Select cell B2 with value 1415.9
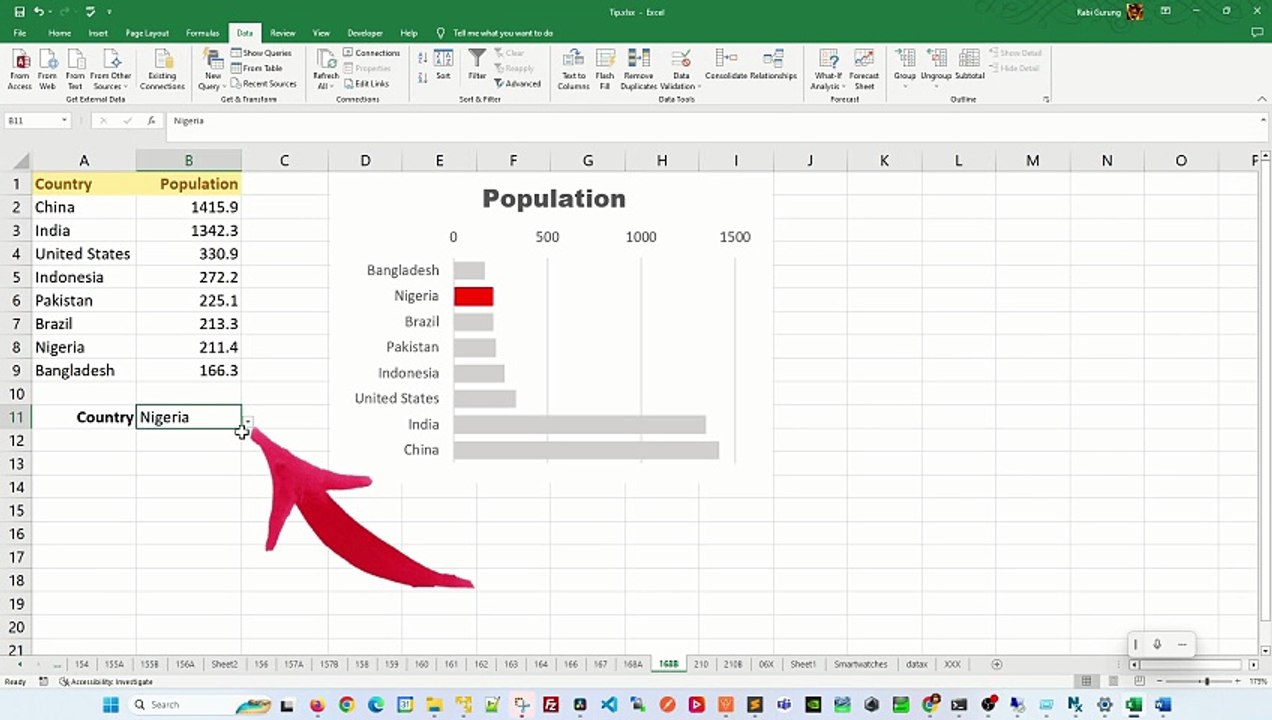1272x720 pixels. 188,207
